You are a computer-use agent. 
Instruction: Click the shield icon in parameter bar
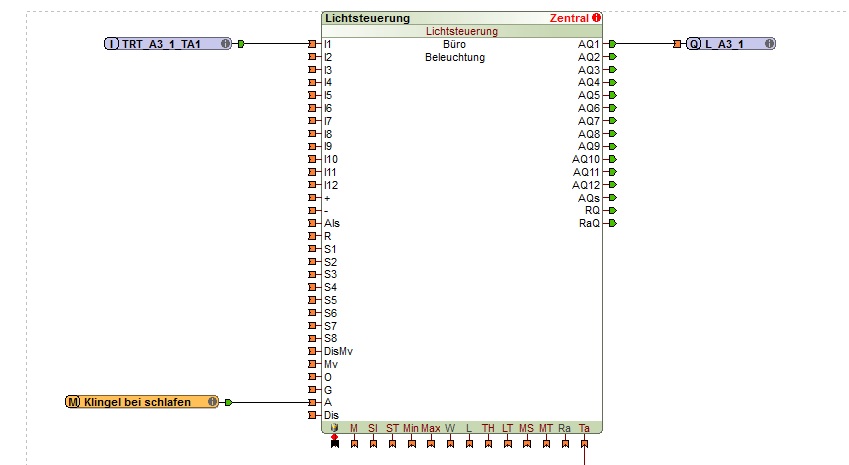[x=335, y=428]
